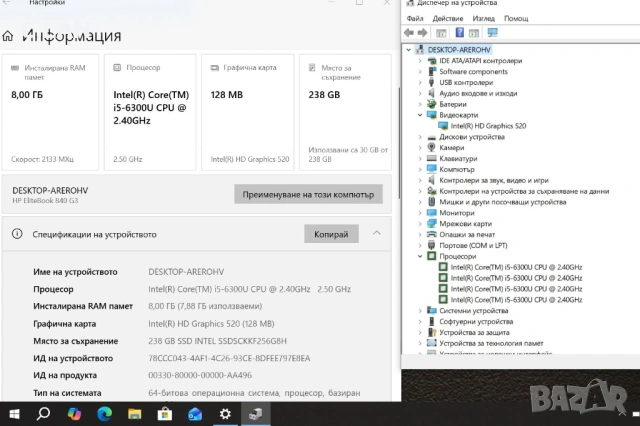This screenshot has width=640, height=426.
Task: Open the Помощ menu
Action: [x=516, y=18]
